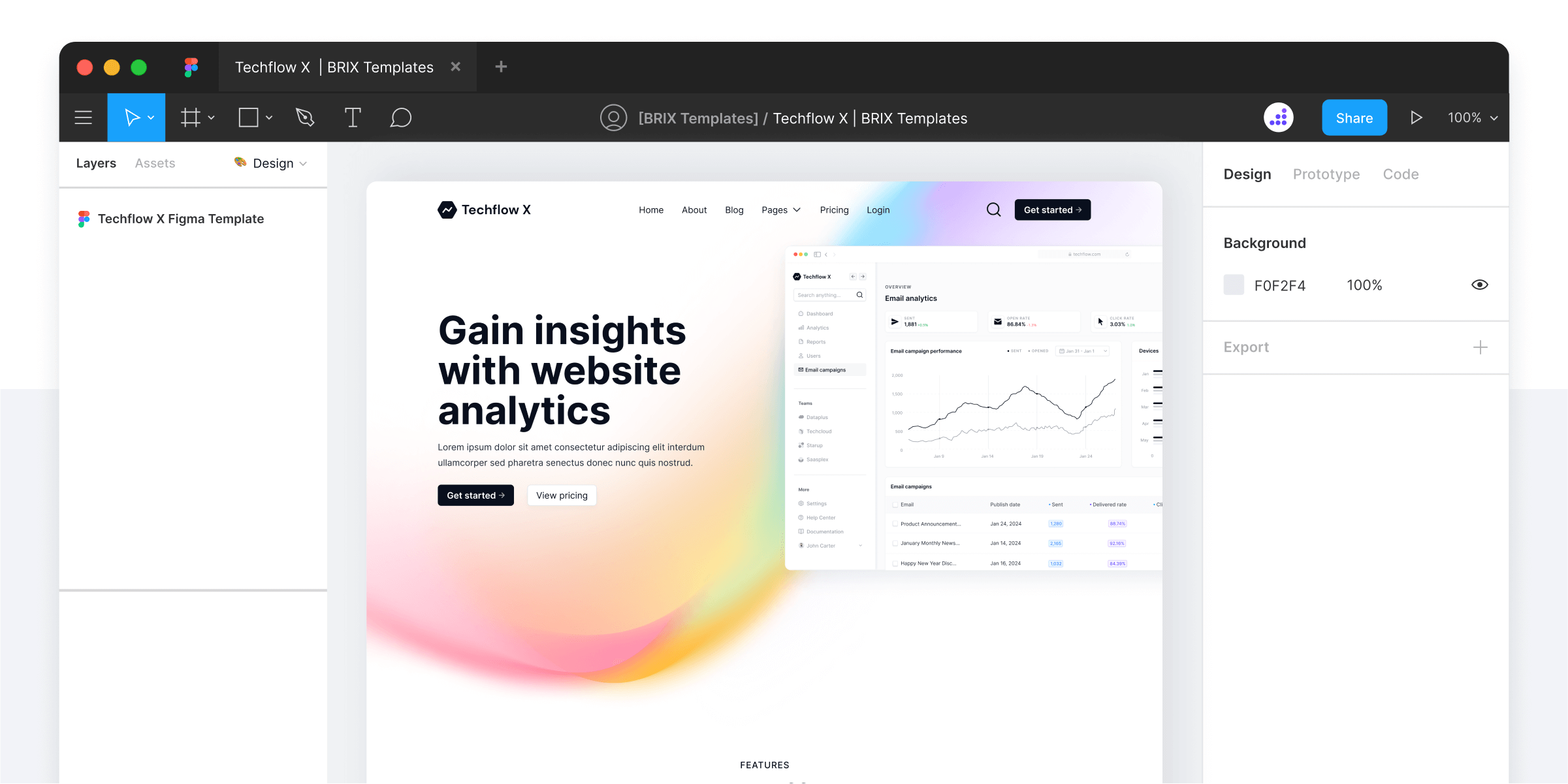Screen dimensions: 1568x784
Task: Select Techflow X Figma Template layer
Action: coord(181,218)
